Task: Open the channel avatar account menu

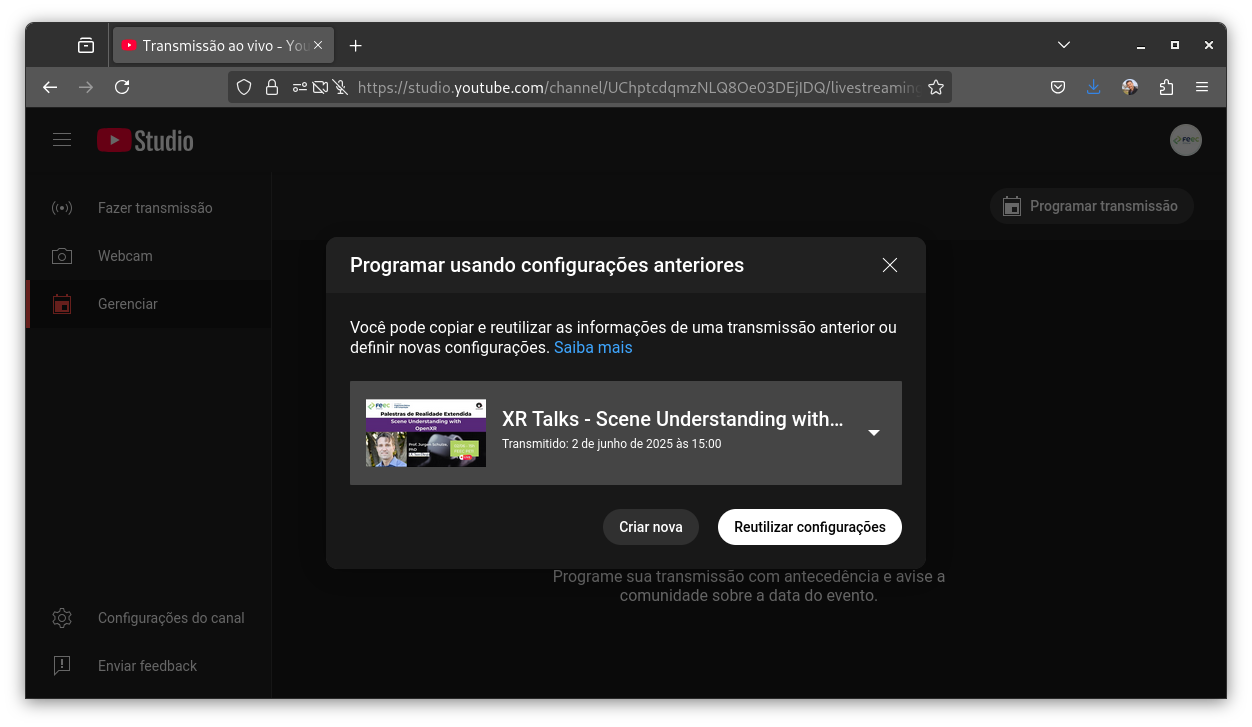Action: click(1186, 140)
